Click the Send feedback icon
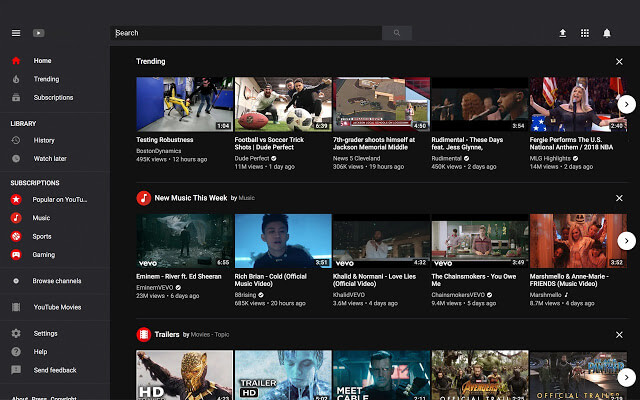Image resolution: width=640 pixels, height=400 pixels. click(x=16, y=370)
